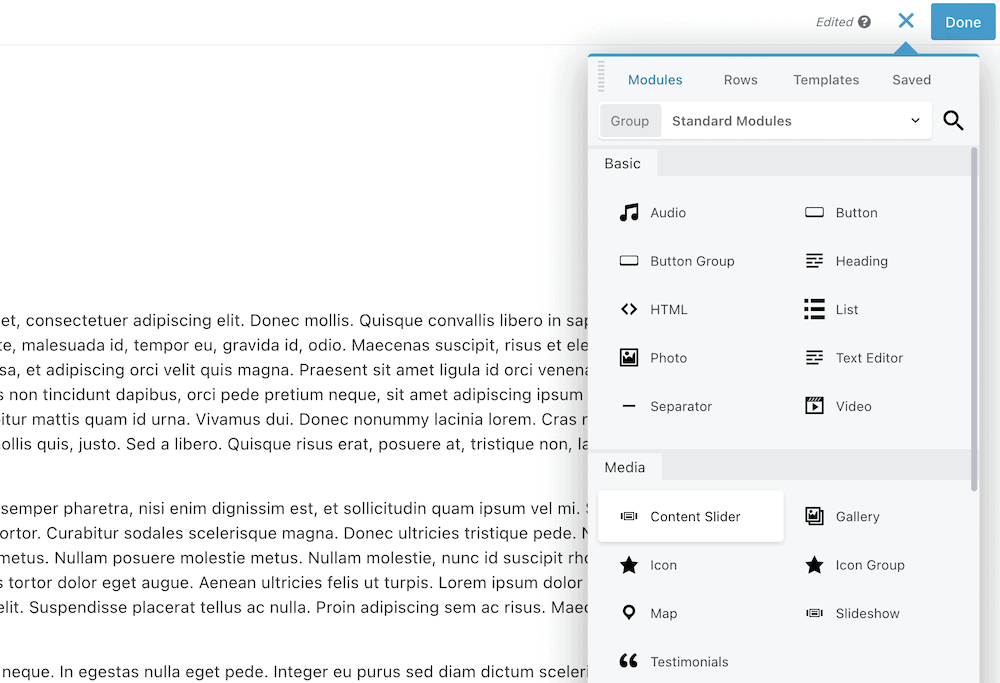Viewport: 1000px width, 683px height.
Task: Select the Icon Group star icon
Action: tap(814, 565)
